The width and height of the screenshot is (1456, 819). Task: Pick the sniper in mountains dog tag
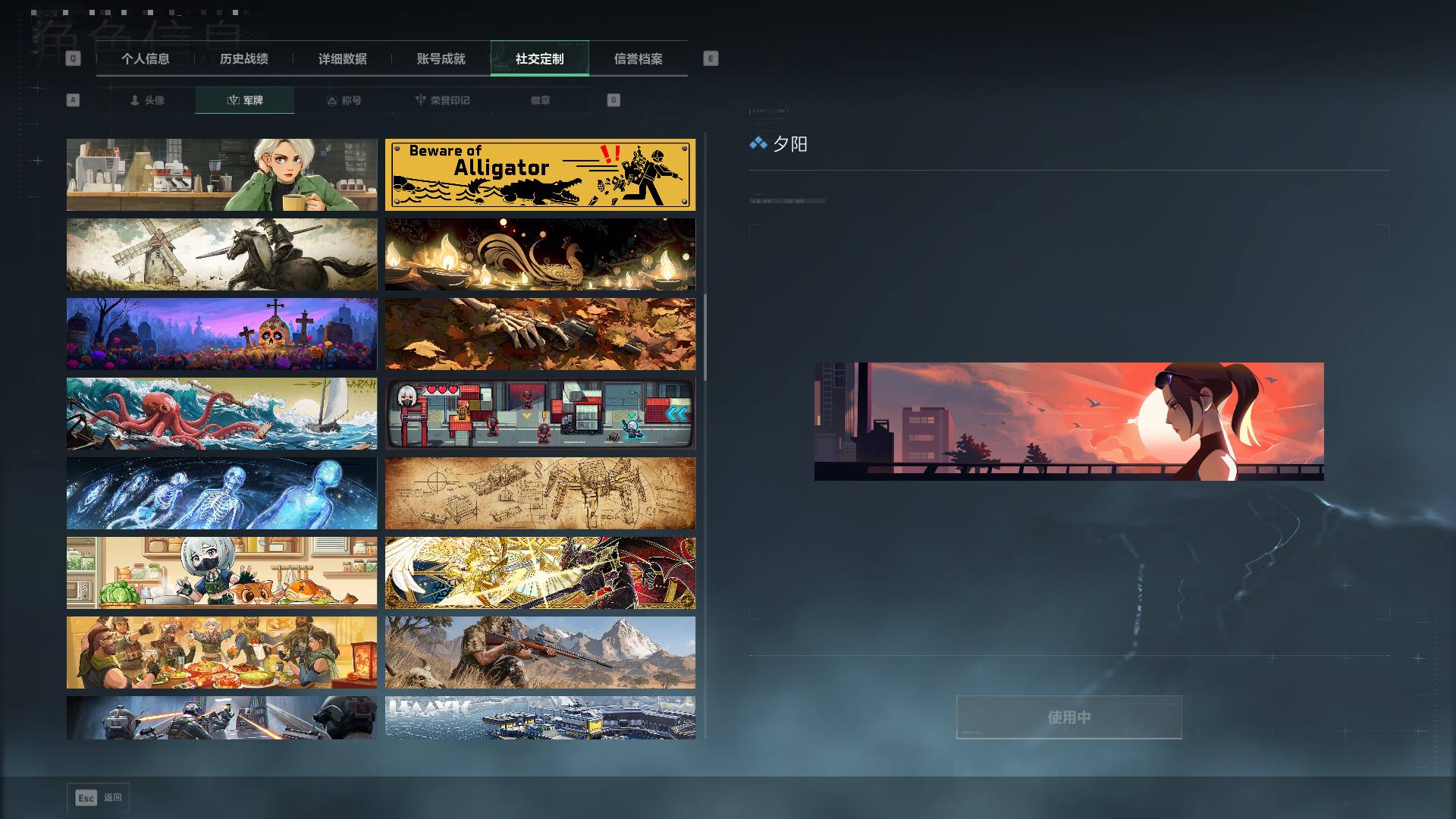click(x=540, y=652)
